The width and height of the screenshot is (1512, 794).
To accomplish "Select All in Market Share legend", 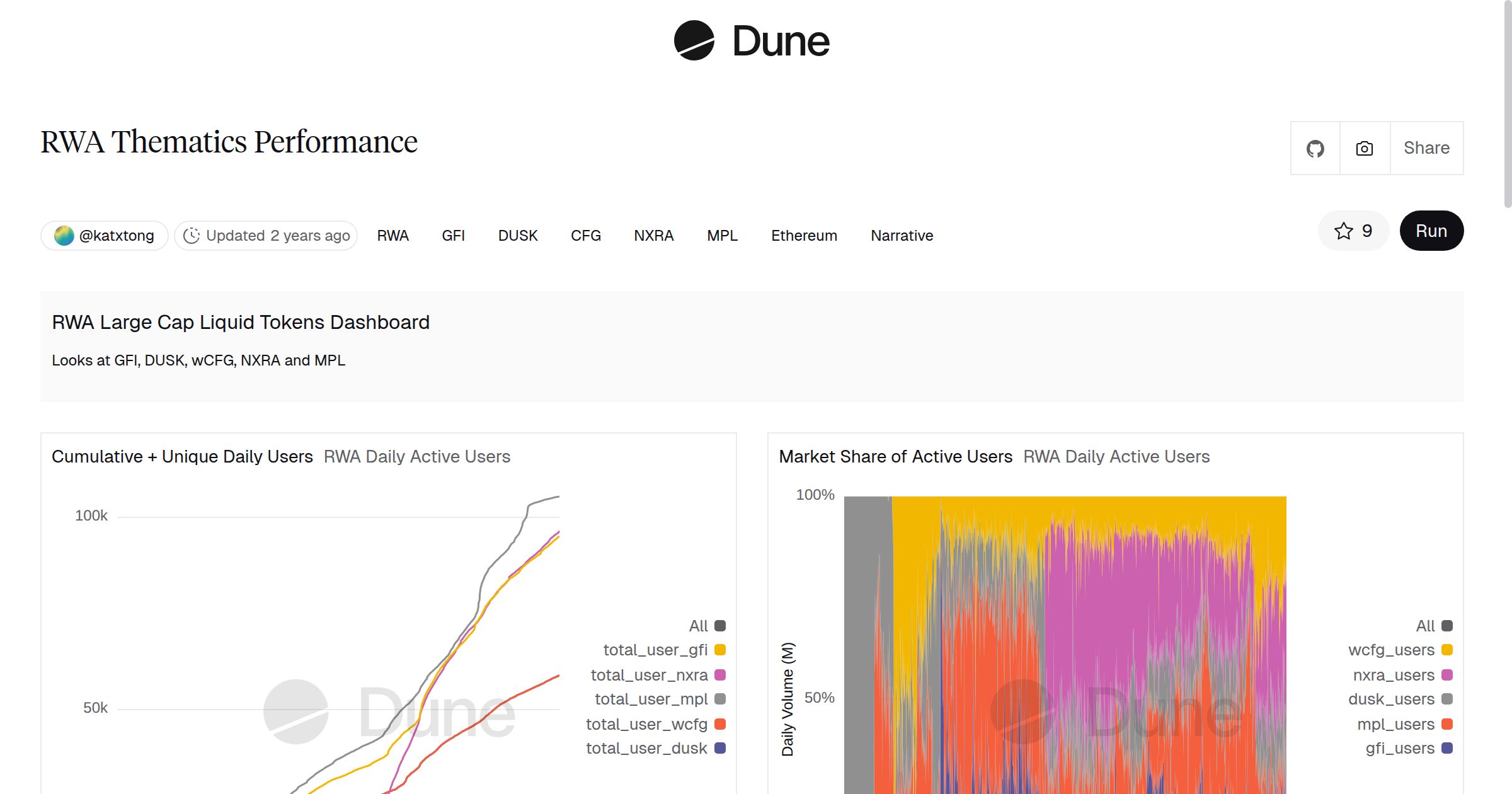I will point(1426,626).
